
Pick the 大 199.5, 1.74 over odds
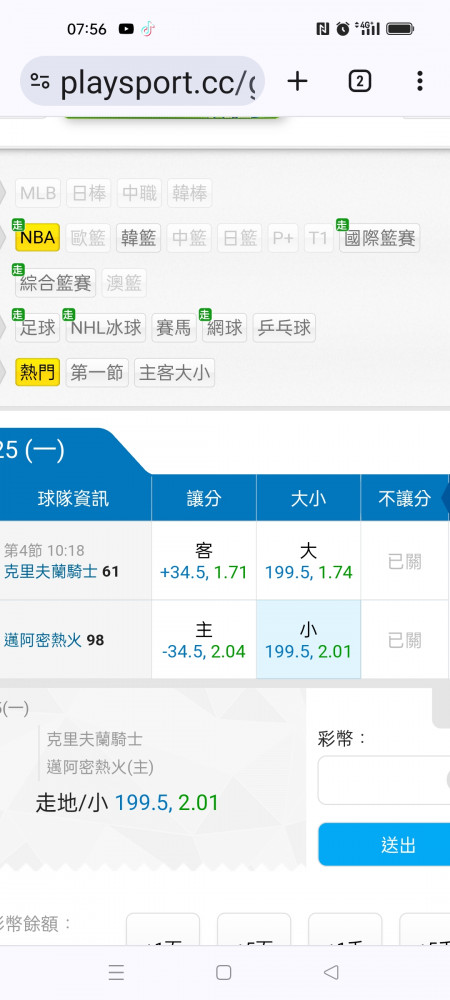(x=308, y=561)
